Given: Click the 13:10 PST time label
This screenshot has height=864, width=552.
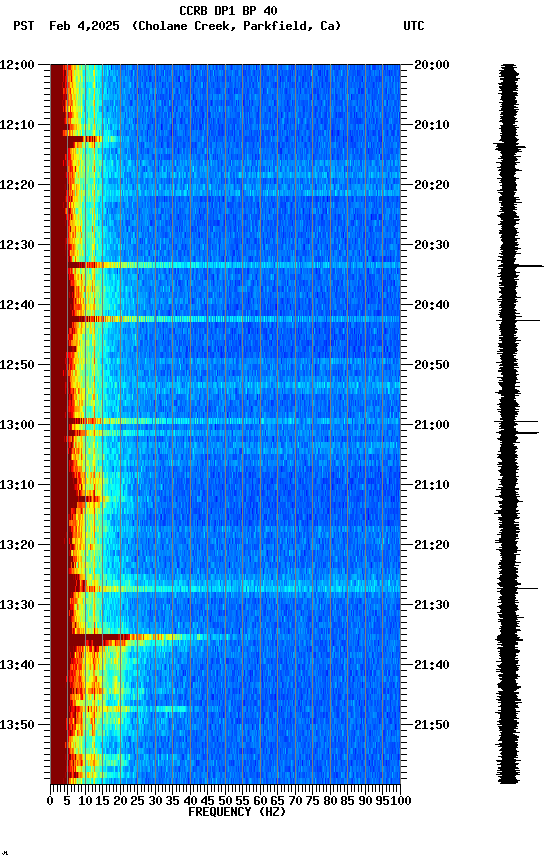Looking at the screenshot, I should pyautogui.click(x=17, y=485).
